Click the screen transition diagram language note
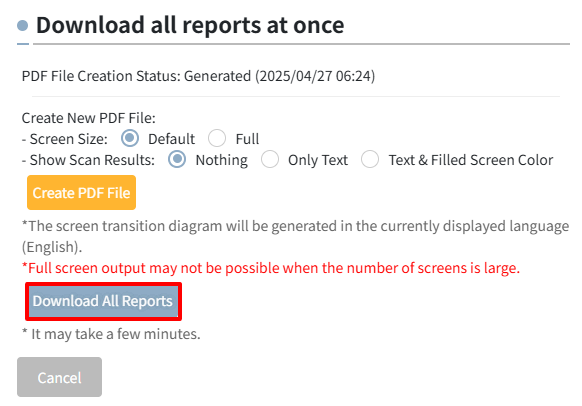The height and width of the screenshot is (406, 582). [295, 236]
